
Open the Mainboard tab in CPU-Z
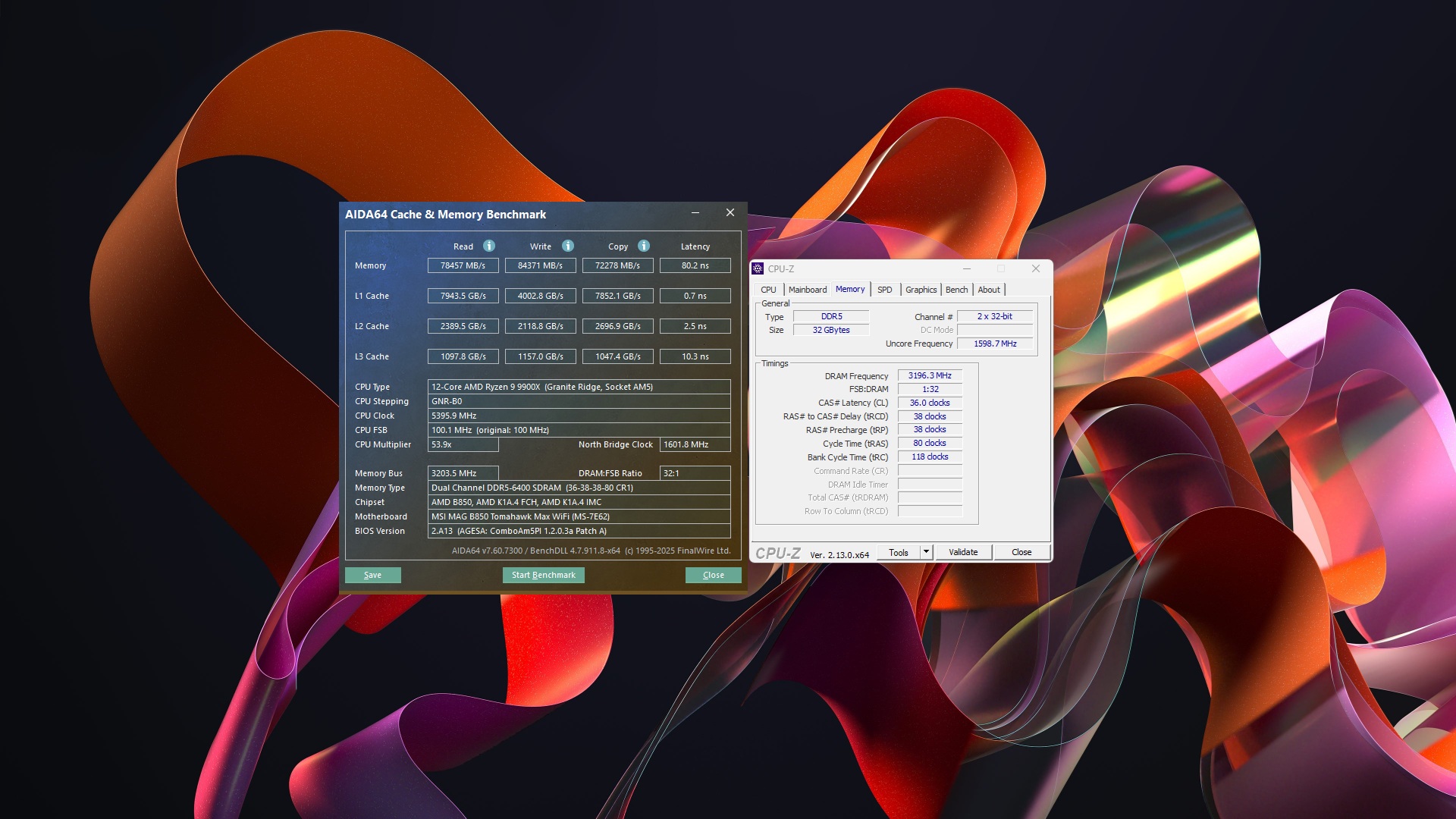(808, 290)
